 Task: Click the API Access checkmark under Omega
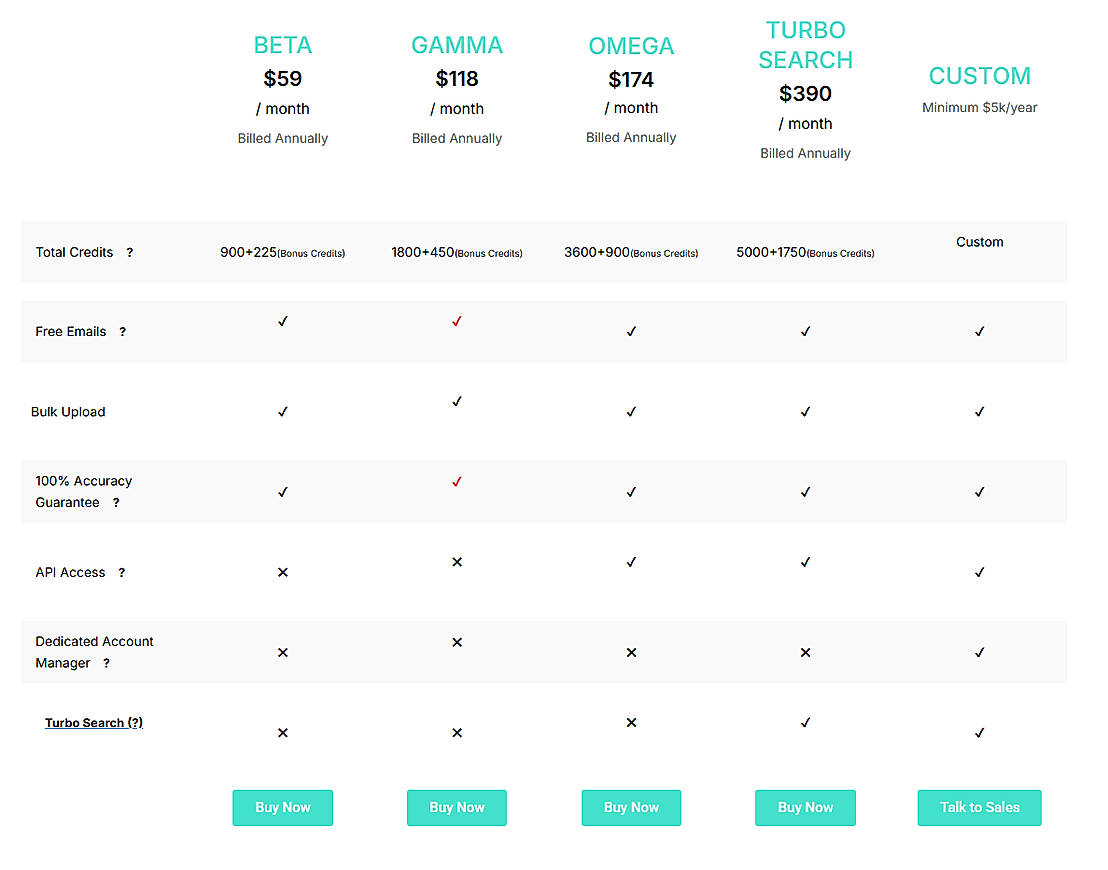pyautogui.click(x=631, y=563)
